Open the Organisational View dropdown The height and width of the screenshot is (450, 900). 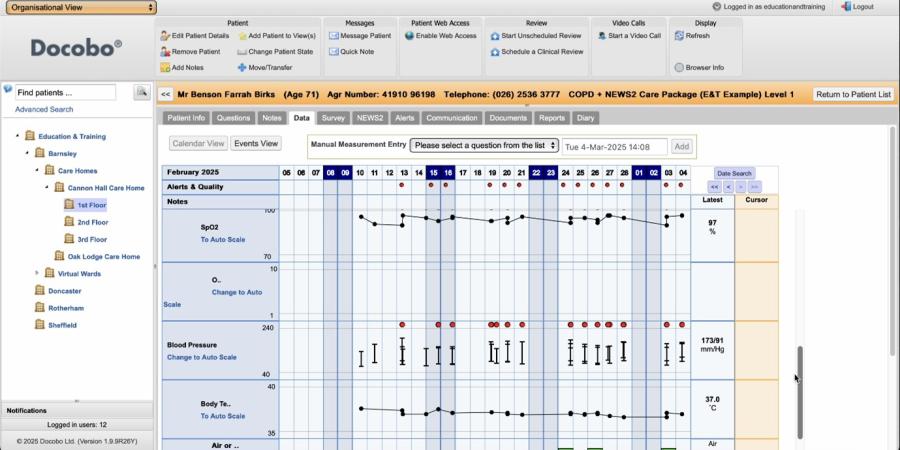81,7
